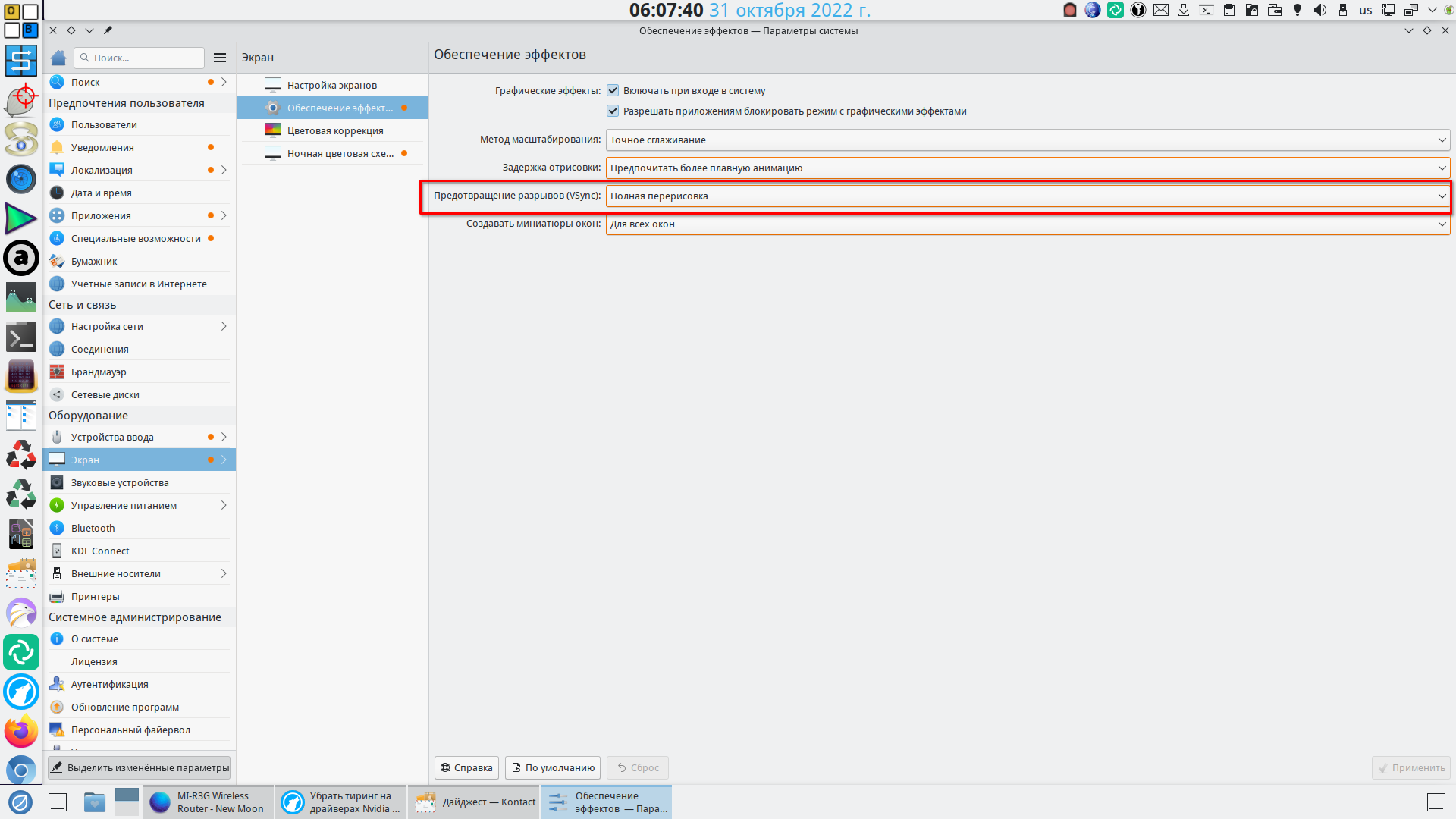This screenshot has height=819, width=1456.
Task: Open KDE Connect settings entry
Action: [100, 551]
